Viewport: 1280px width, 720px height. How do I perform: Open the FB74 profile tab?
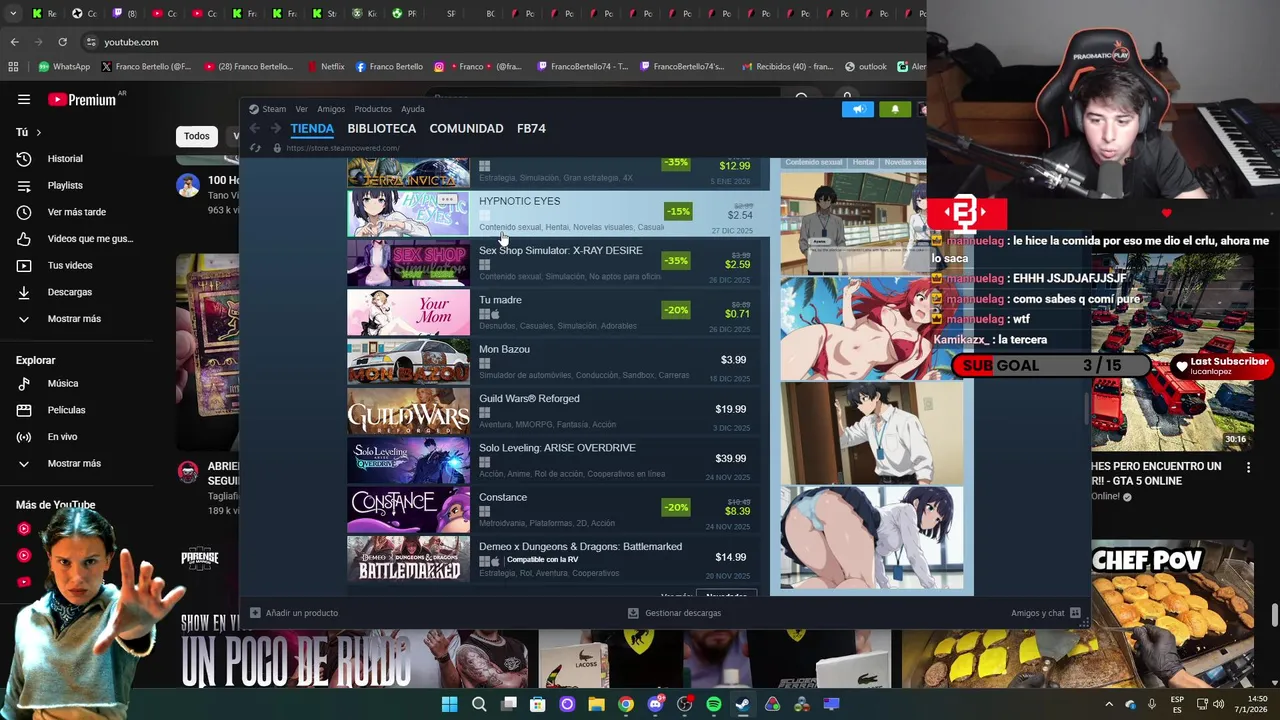[x=531, y=128]
